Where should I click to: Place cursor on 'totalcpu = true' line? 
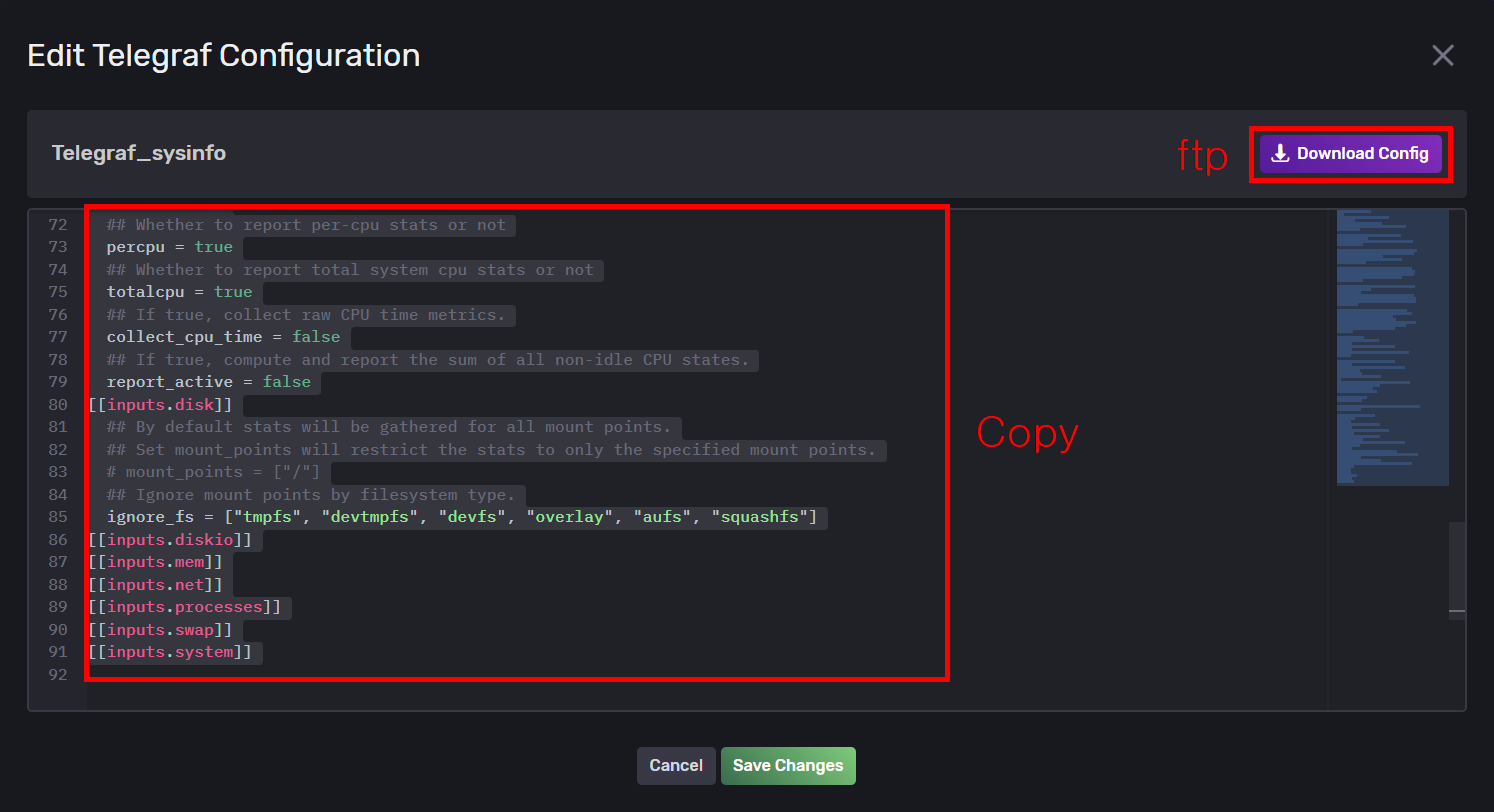[180, 292]
